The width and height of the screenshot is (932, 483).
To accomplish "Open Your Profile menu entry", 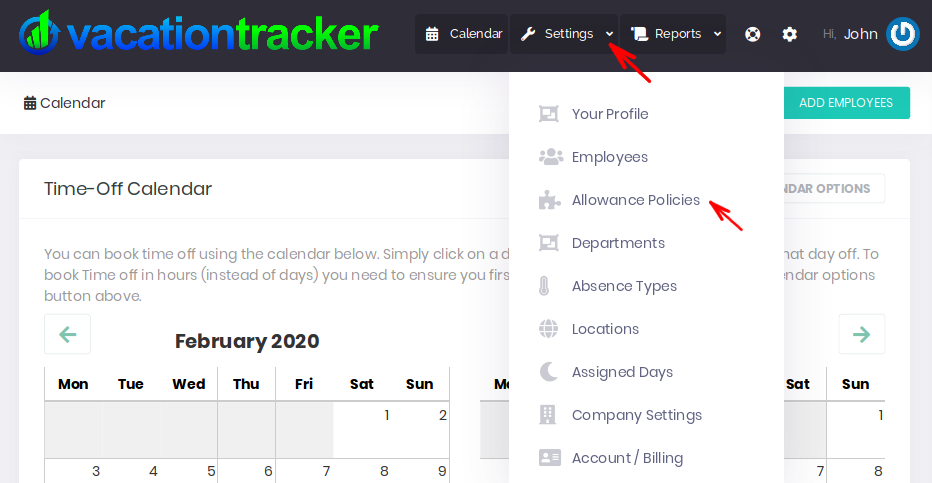I will coord(609,114).
